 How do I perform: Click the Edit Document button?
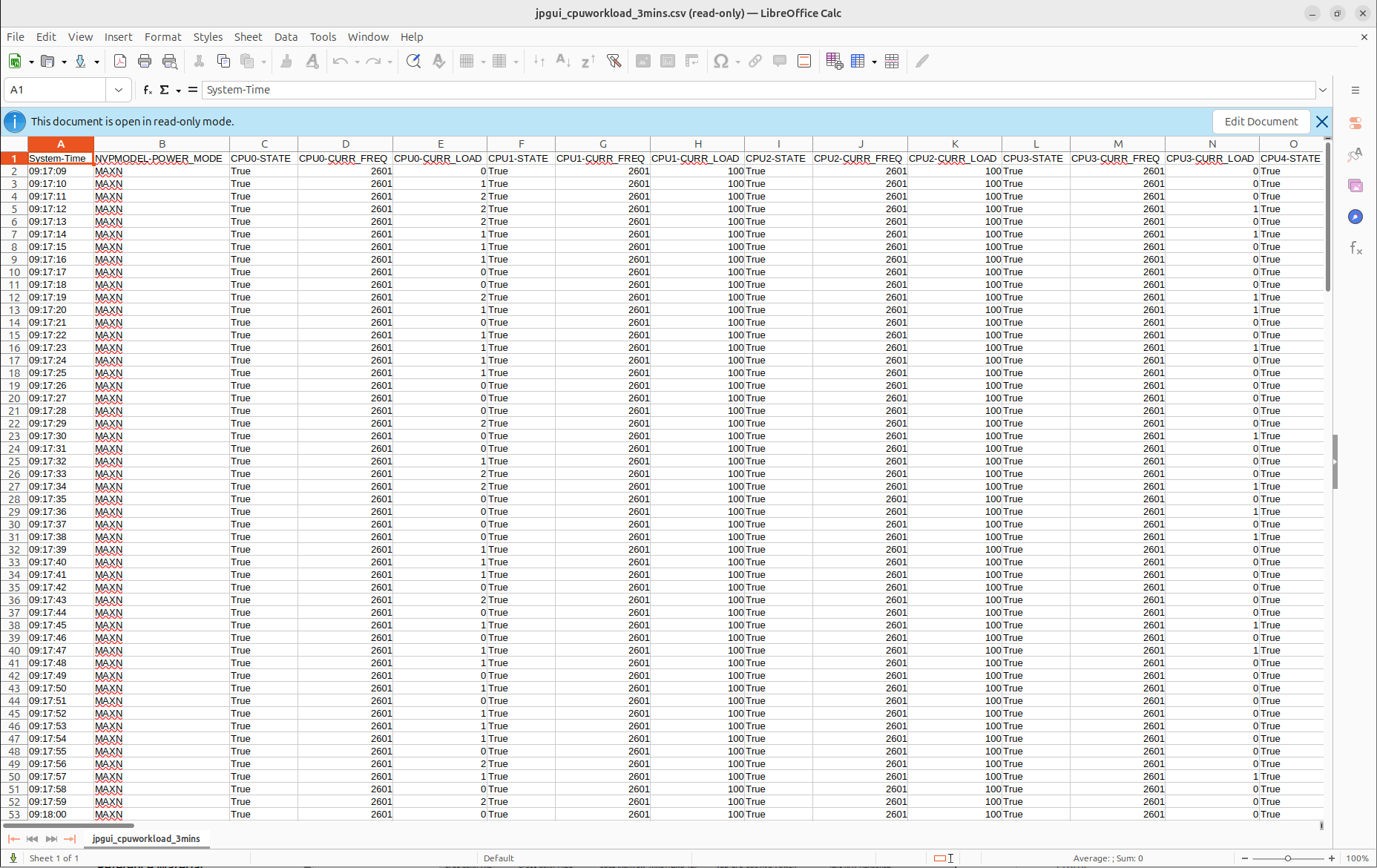click(1261, 121)
